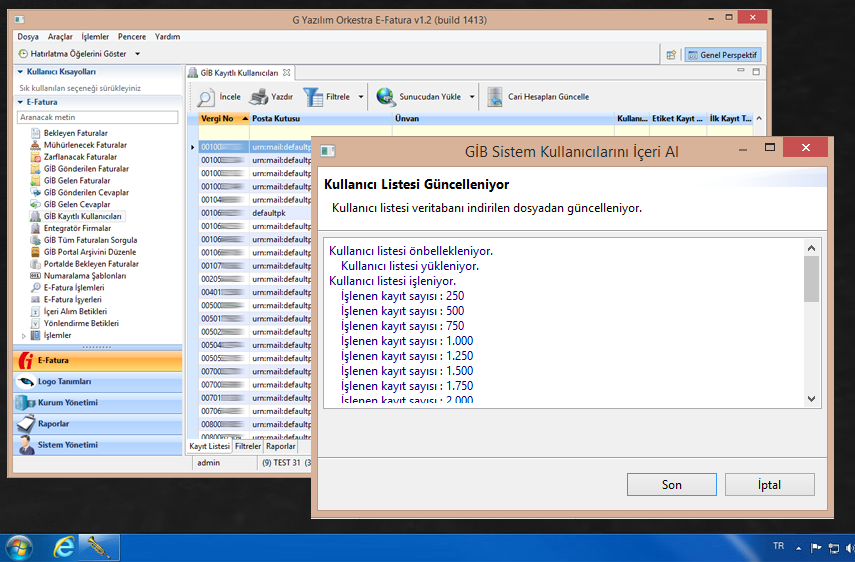Switch to the Filtreler bottom tab
This screenshot has height=562, width=855.
coord(248,446)
